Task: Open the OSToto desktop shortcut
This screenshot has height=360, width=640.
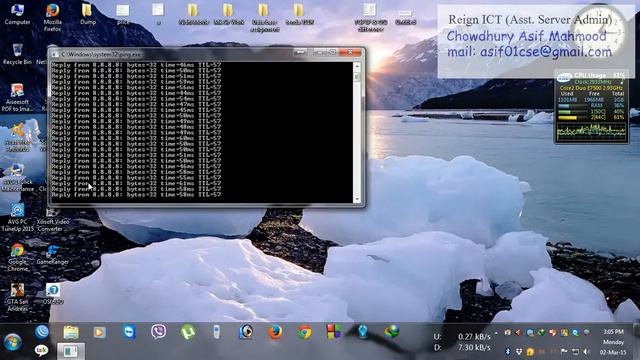Action: (x=53, y=293)
